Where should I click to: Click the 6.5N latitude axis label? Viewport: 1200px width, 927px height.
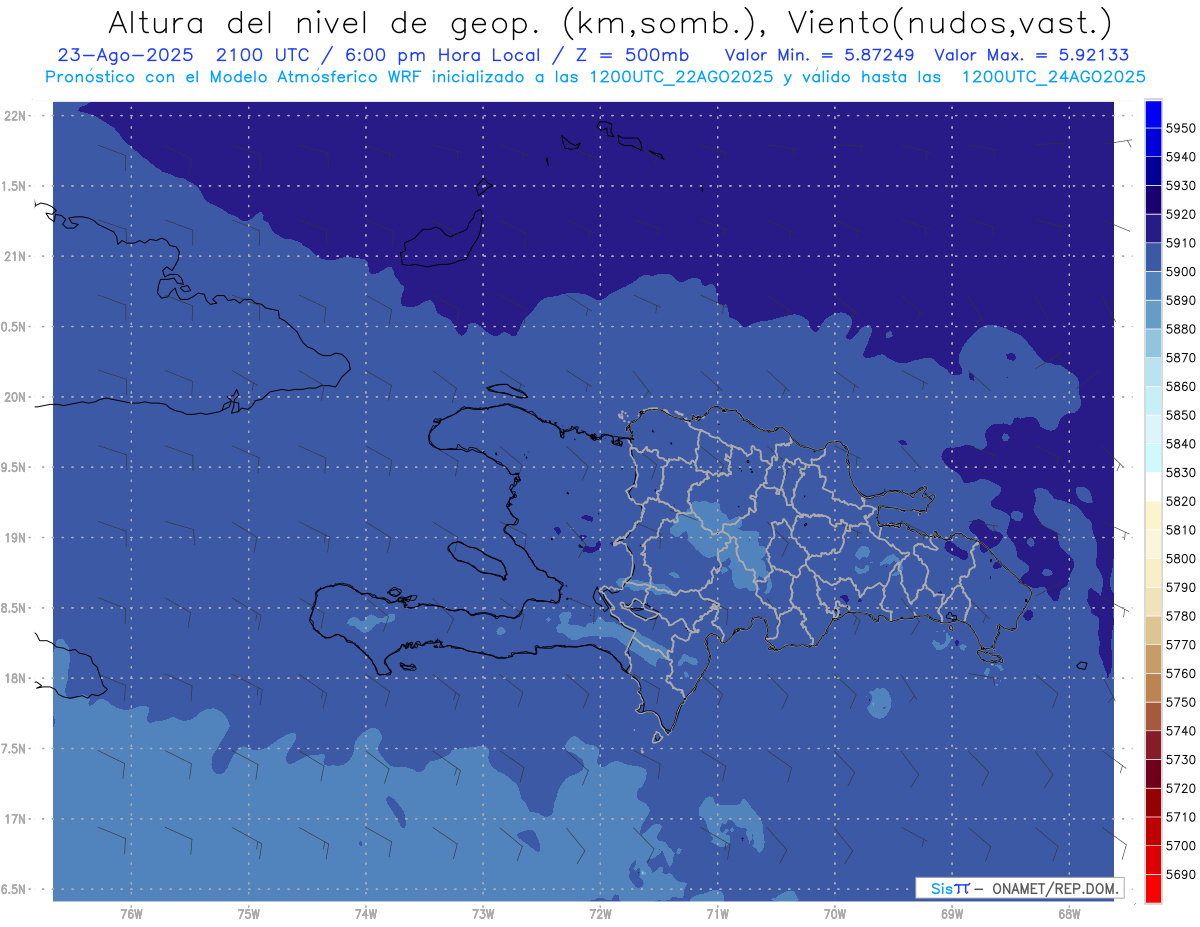[13, 890]
